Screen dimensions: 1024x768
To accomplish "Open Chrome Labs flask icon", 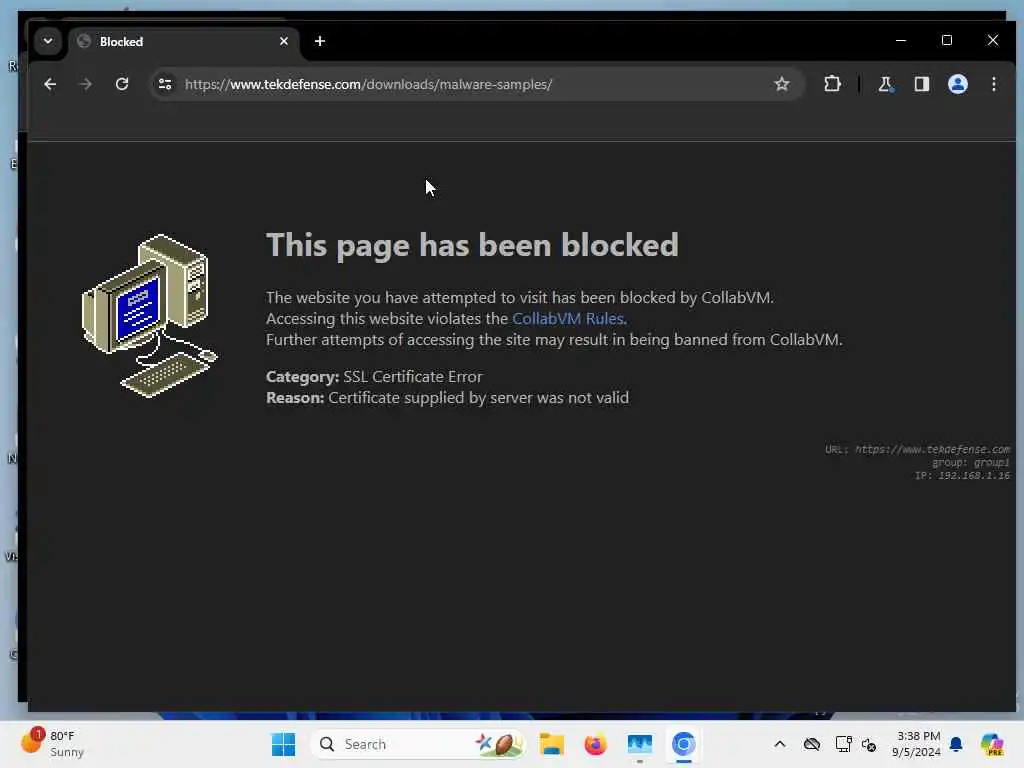I will [x=885, y=84].
